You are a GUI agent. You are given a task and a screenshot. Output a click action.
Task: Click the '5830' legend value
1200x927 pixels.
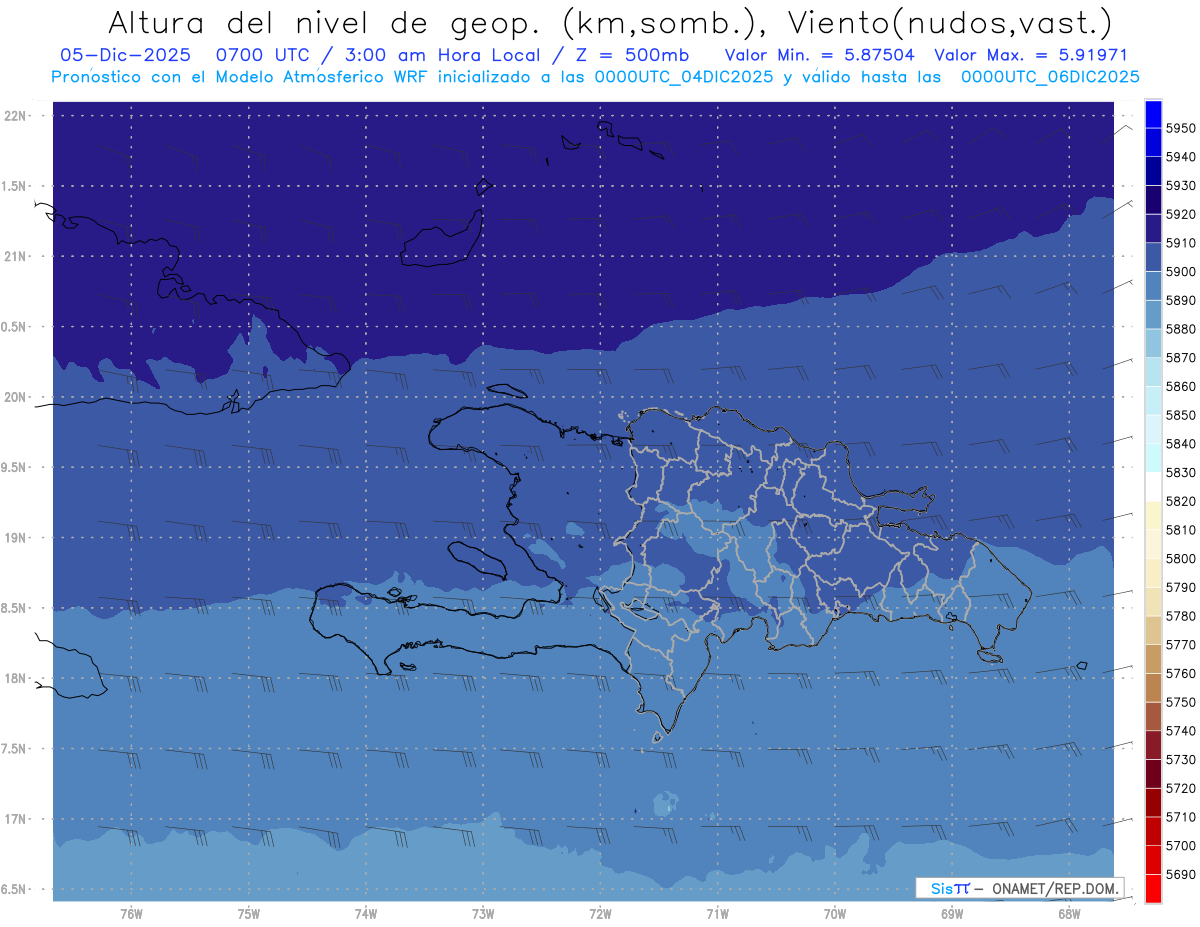[x=1181, y=472]
